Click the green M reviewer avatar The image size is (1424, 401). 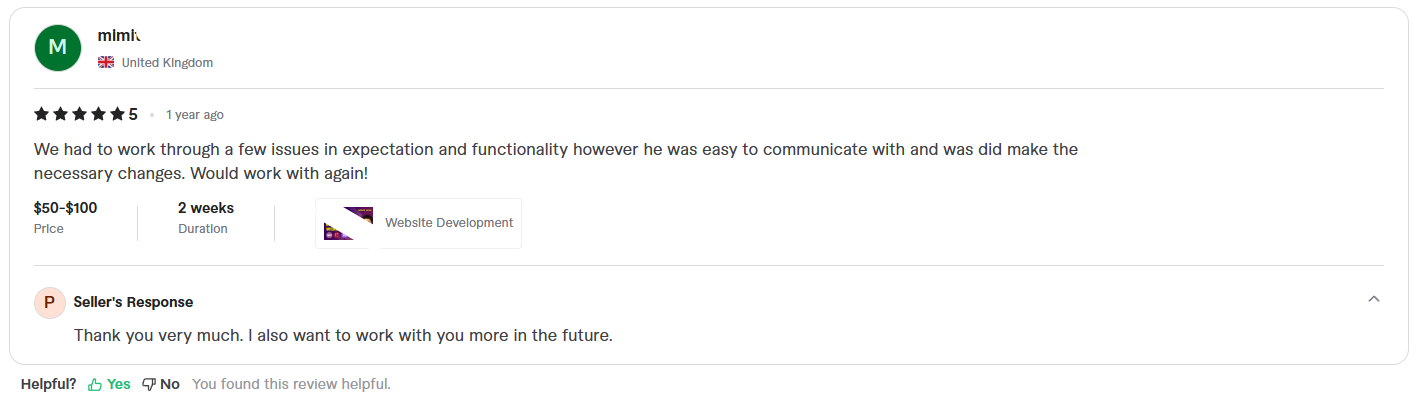tap(58, 48)
